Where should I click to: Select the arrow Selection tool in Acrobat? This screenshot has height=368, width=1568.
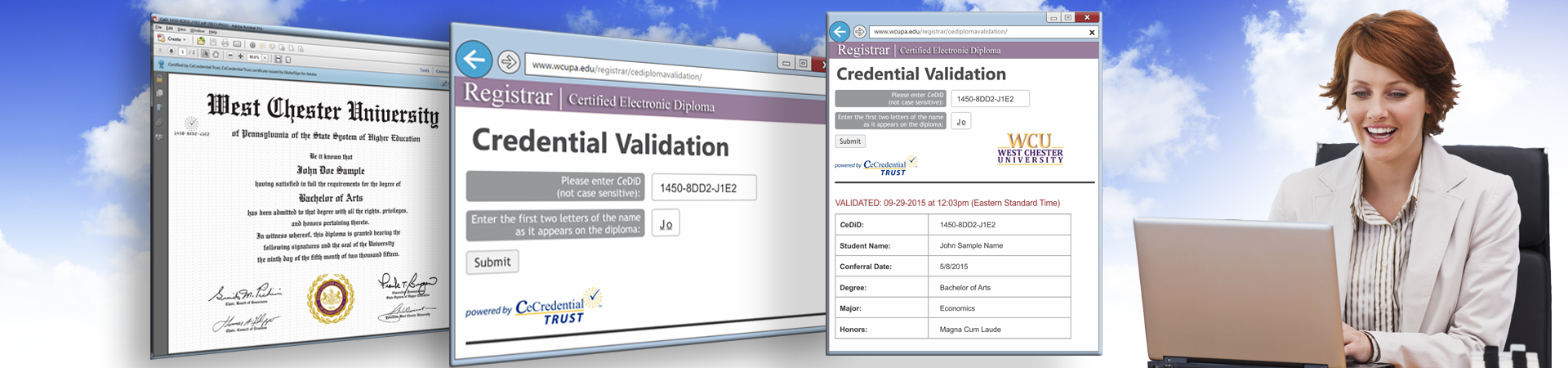tap(205, 54)
